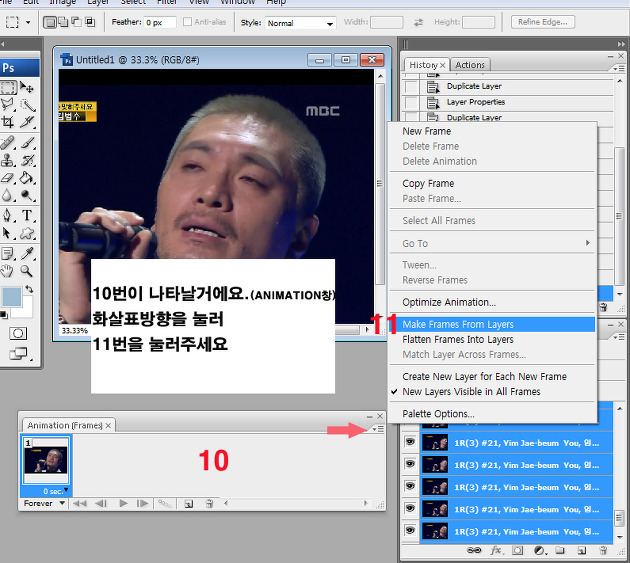Open the Style dropdown showing Normal
Image resolution: width=630 pixels, height=563 pixels.
click(x=300, y=23)
